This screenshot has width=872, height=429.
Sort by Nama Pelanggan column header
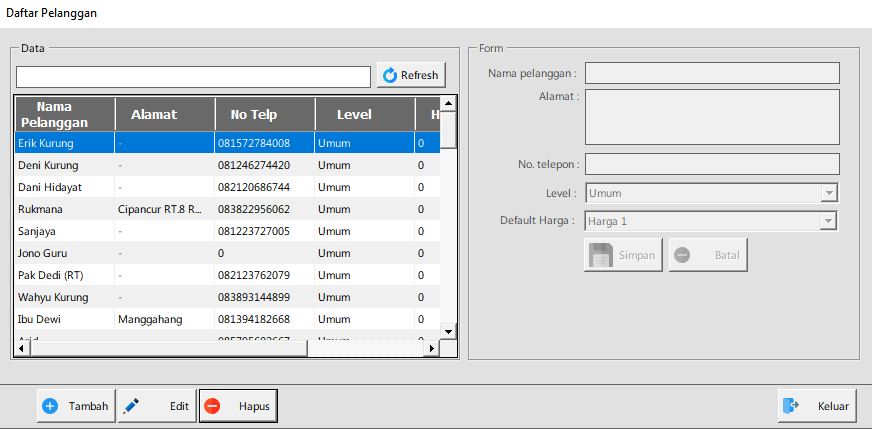coord(65,114)
